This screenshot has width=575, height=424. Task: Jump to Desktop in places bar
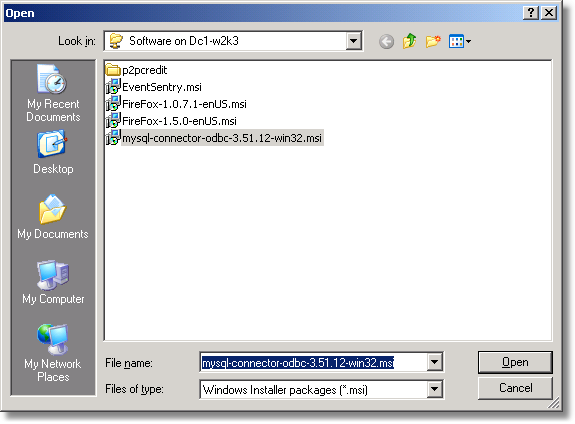pyautogui.click(x=53, y=152)
